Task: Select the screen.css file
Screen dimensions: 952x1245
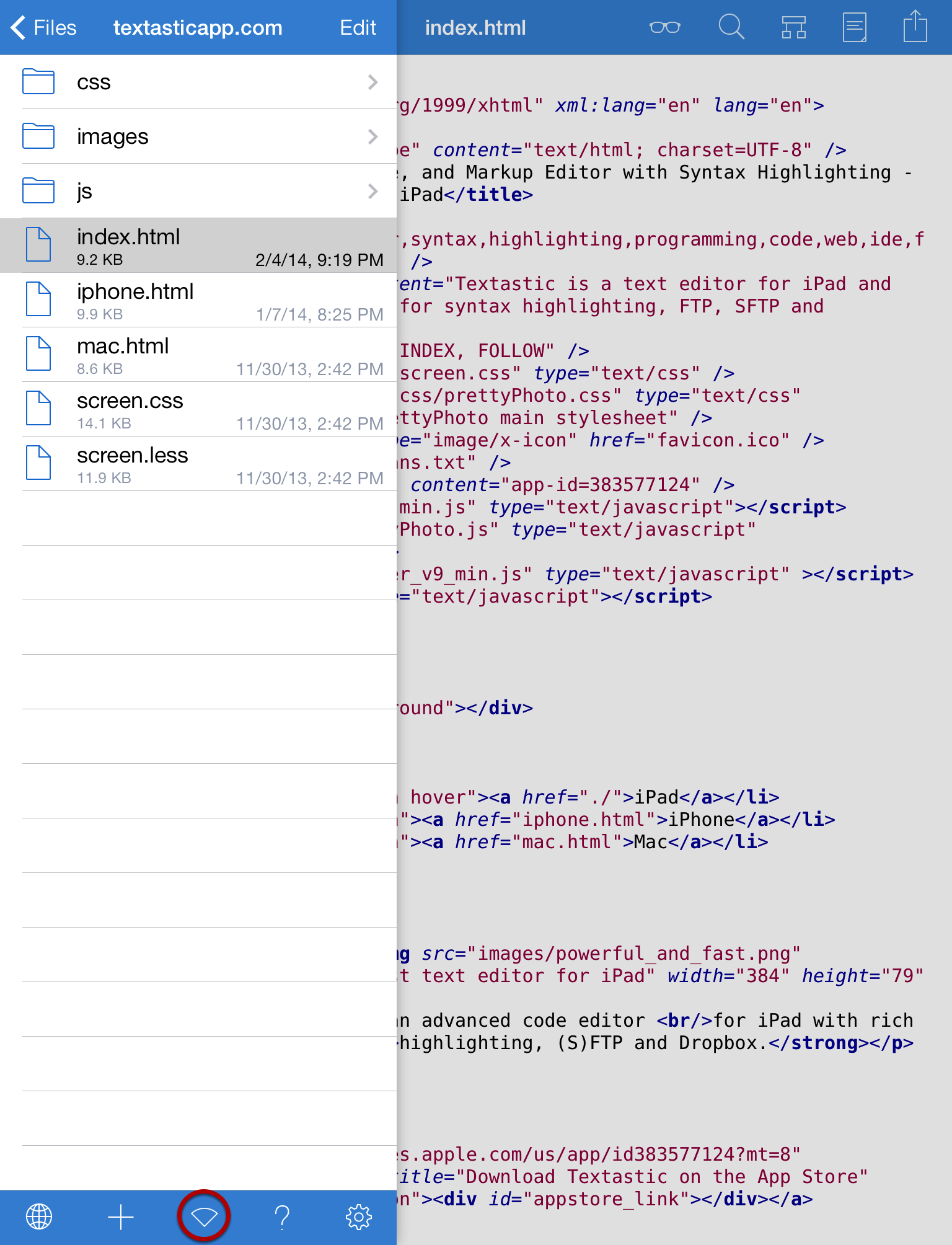Action: (x=198, y=409)
